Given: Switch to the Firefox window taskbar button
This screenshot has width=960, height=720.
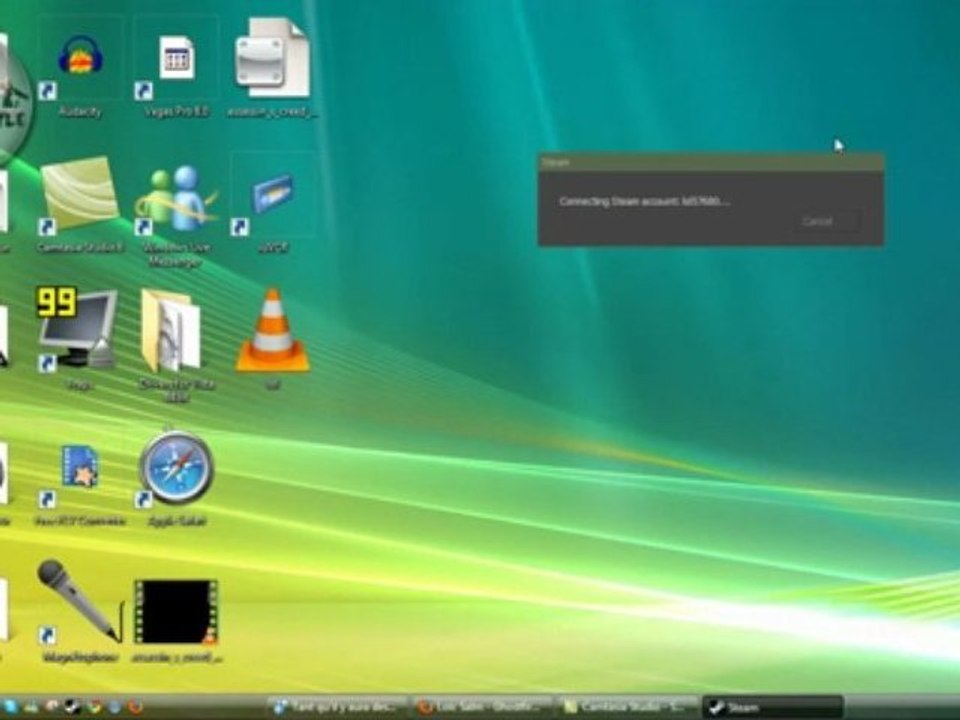Looking at the screenshot, I should click(483, 707).
